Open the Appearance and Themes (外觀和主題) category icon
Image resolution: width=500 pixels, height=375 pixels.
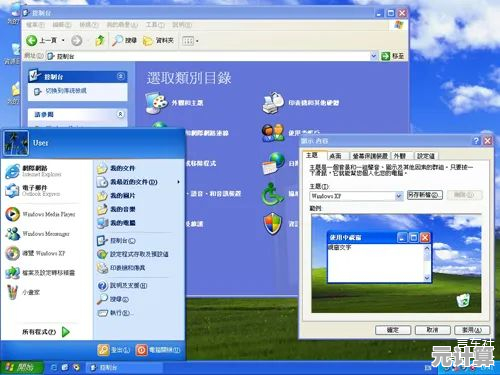156,103
